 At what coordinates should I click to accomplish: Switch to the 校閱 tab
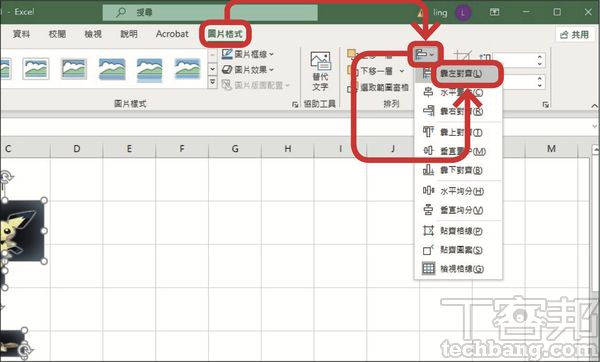coord(57,34)
